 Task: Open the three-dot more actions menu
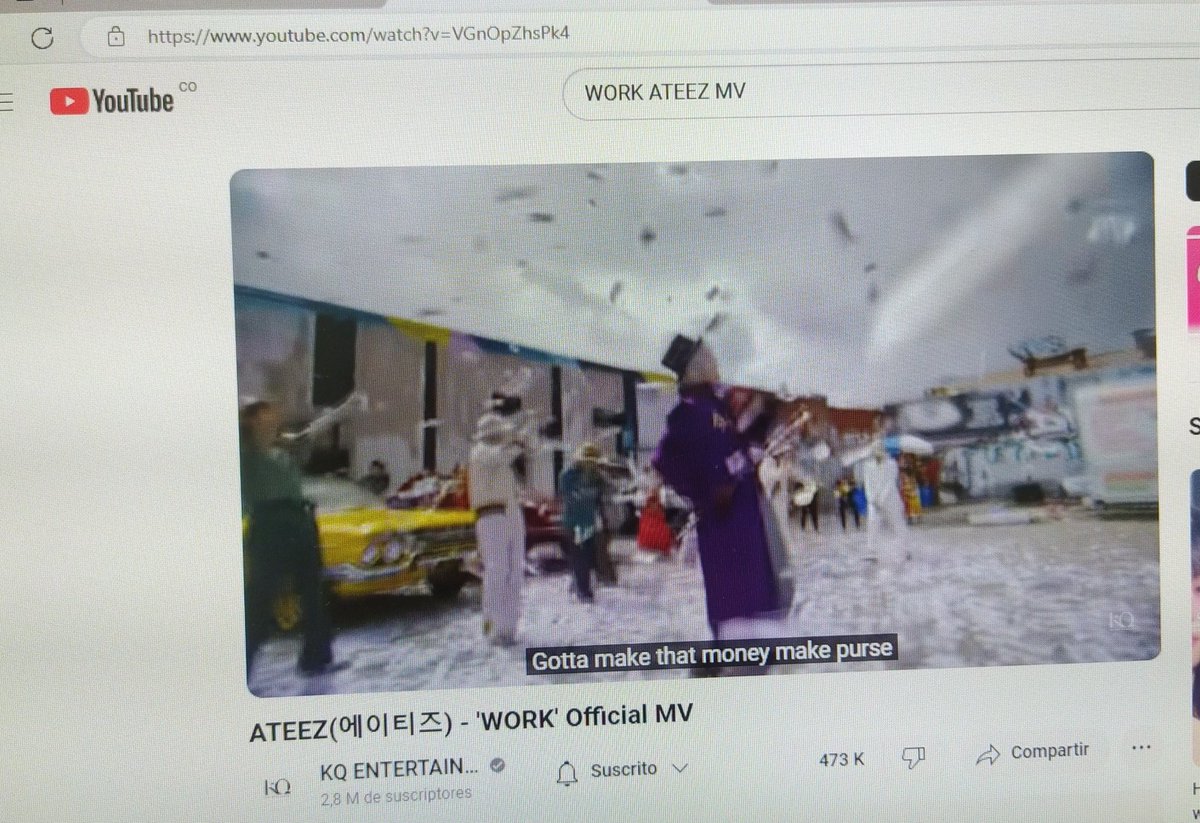coord(1140,747)
